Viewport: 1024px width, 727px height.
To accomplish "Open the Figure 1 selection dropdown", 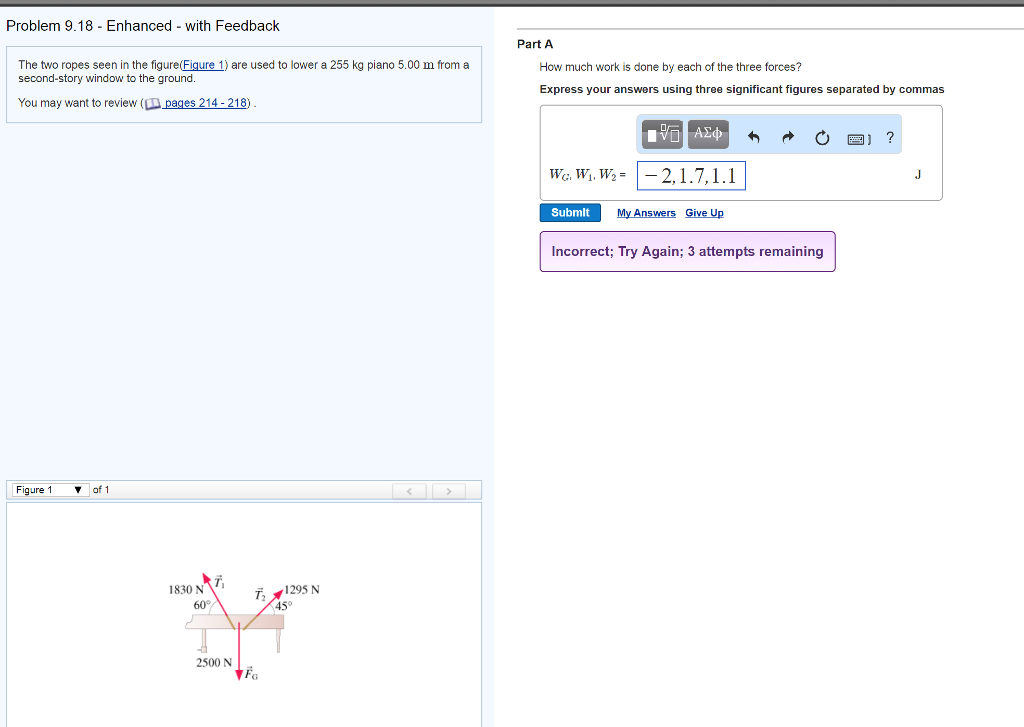I will point(48,489).
